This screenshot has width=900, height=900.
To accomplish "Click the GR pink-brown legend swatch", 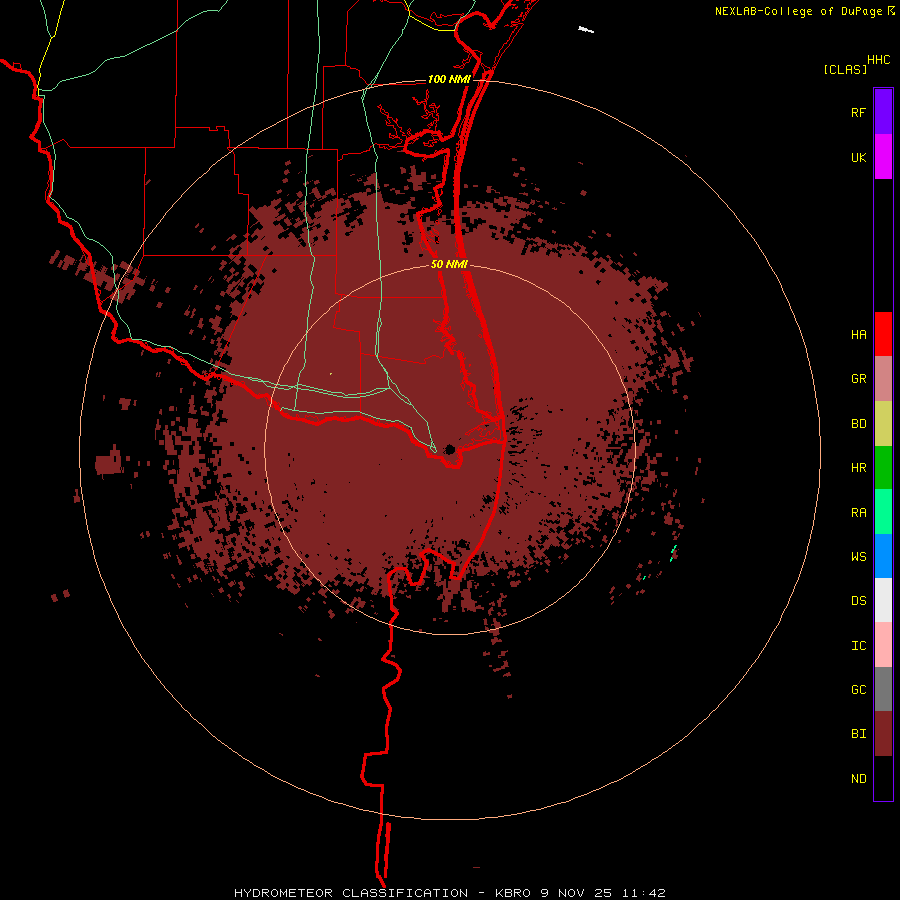I will click(883, 379).
